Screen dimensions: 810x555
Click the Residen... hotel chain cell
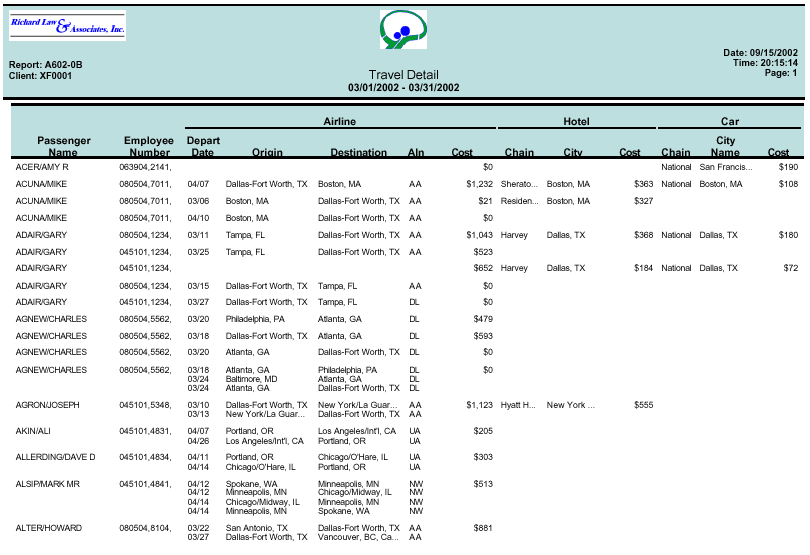519,201
